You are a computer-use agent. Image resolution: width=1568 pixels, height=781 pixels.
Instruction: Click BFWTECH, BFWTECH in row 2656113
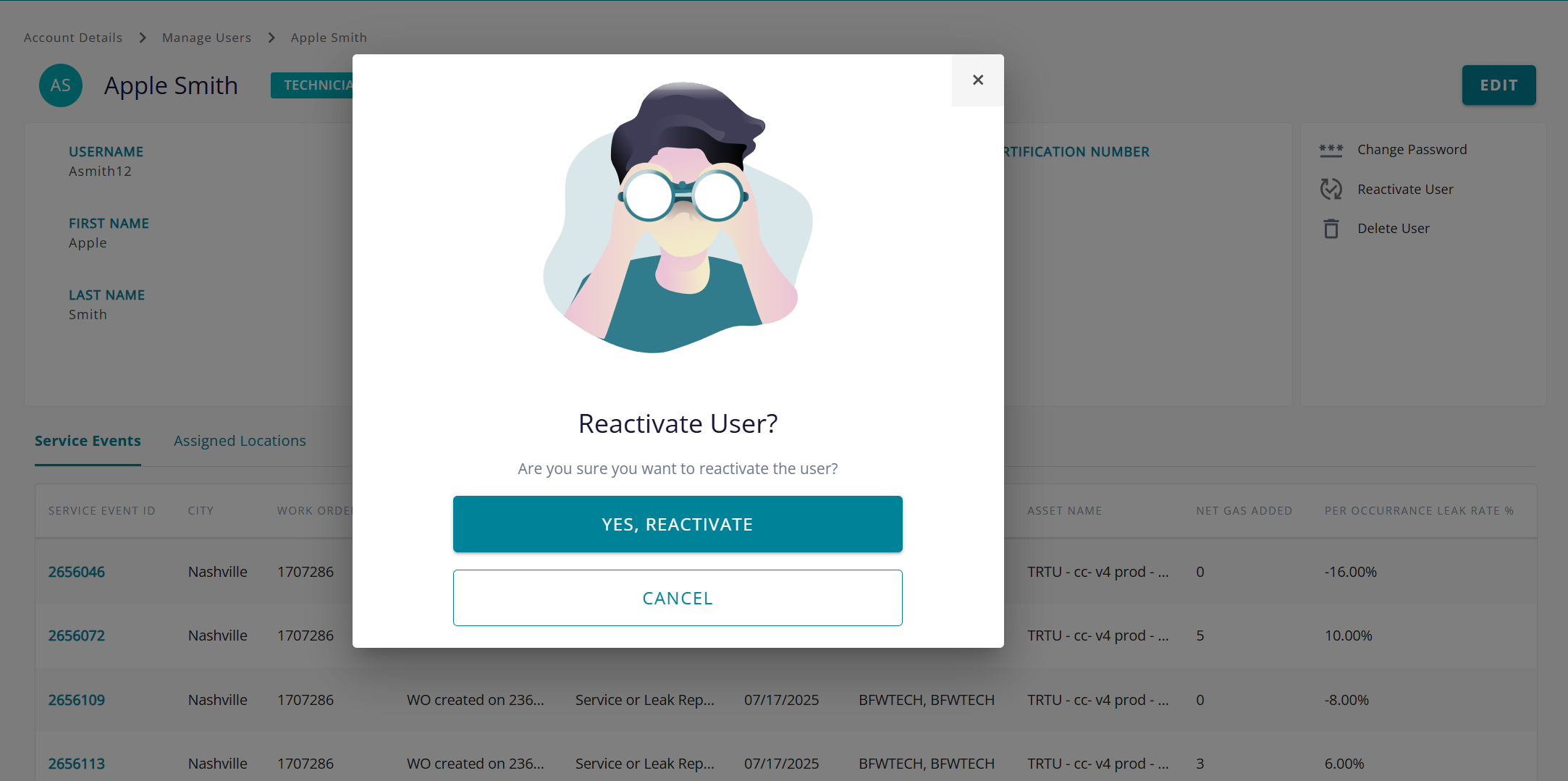point(926,764)
